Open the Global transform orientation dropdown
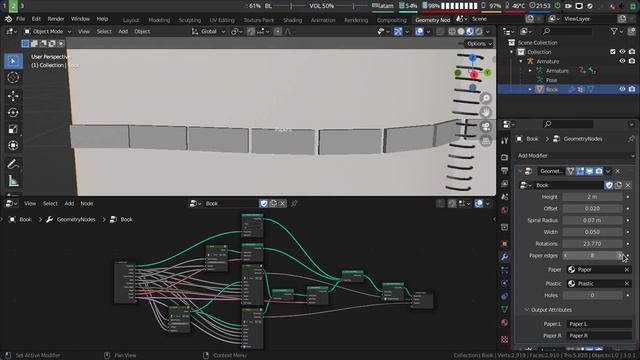The height and width of the screenshot is (360, 640). click(x=209, y=31)
